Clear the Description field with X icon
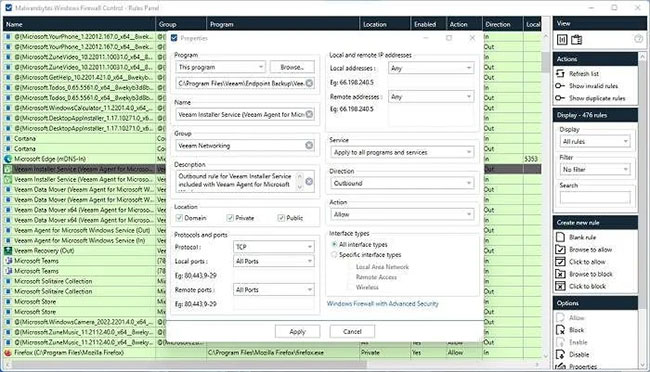The width and height of the screenshot is (650, 372). (x=309, y=181)
